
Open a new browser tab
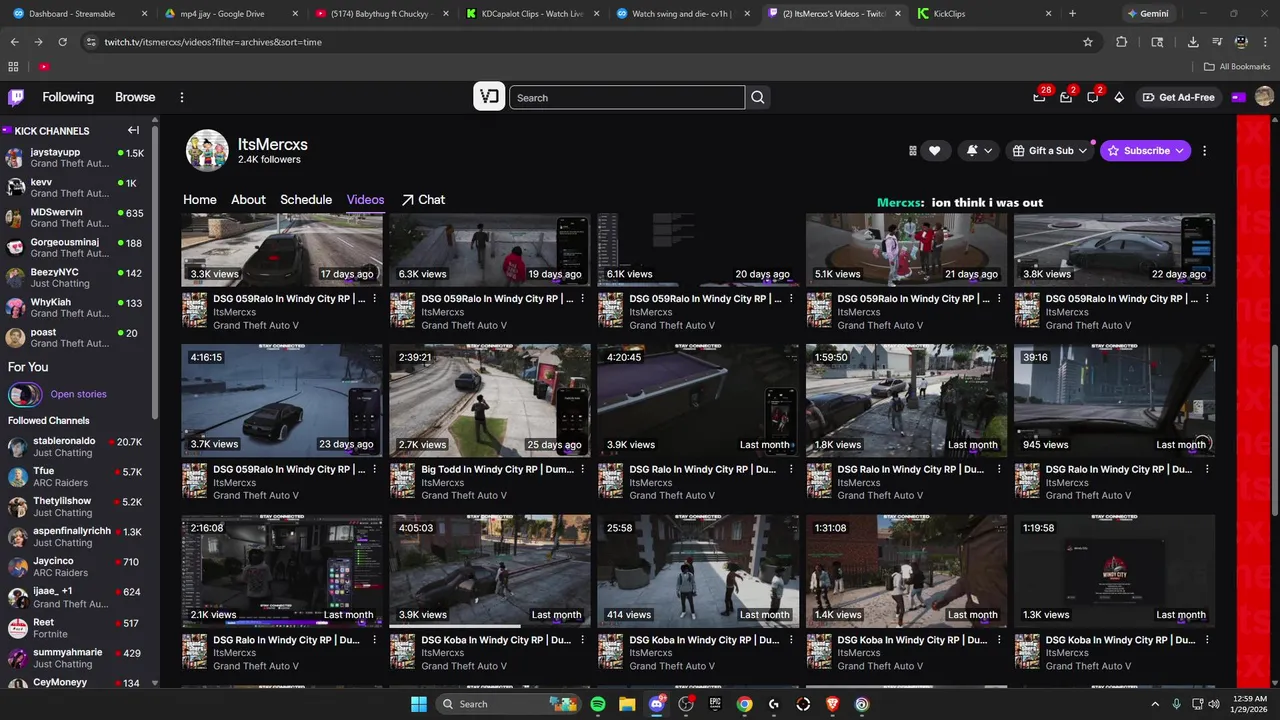coord(1072,14)
